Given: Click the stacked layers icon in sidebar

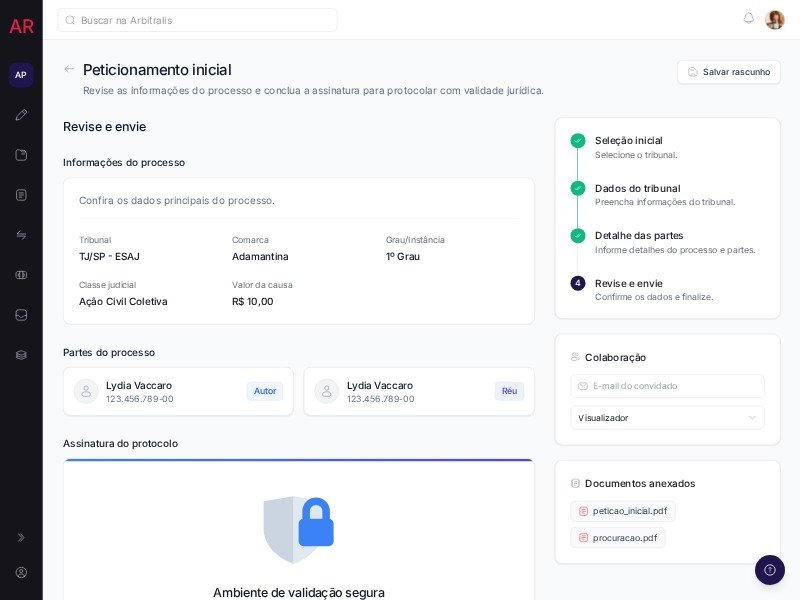Looking at the screenshot, I should (x=21, y=355).
